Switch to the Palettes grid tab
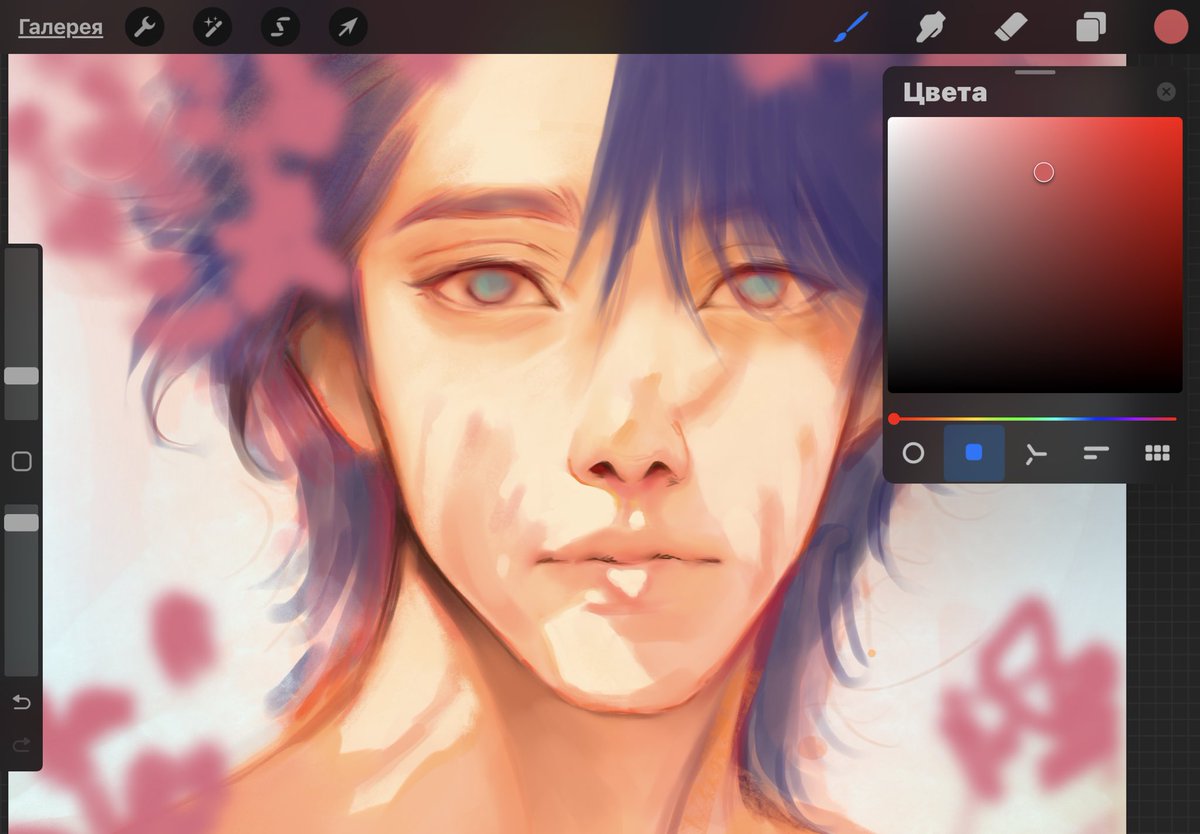 point(1157,453)
